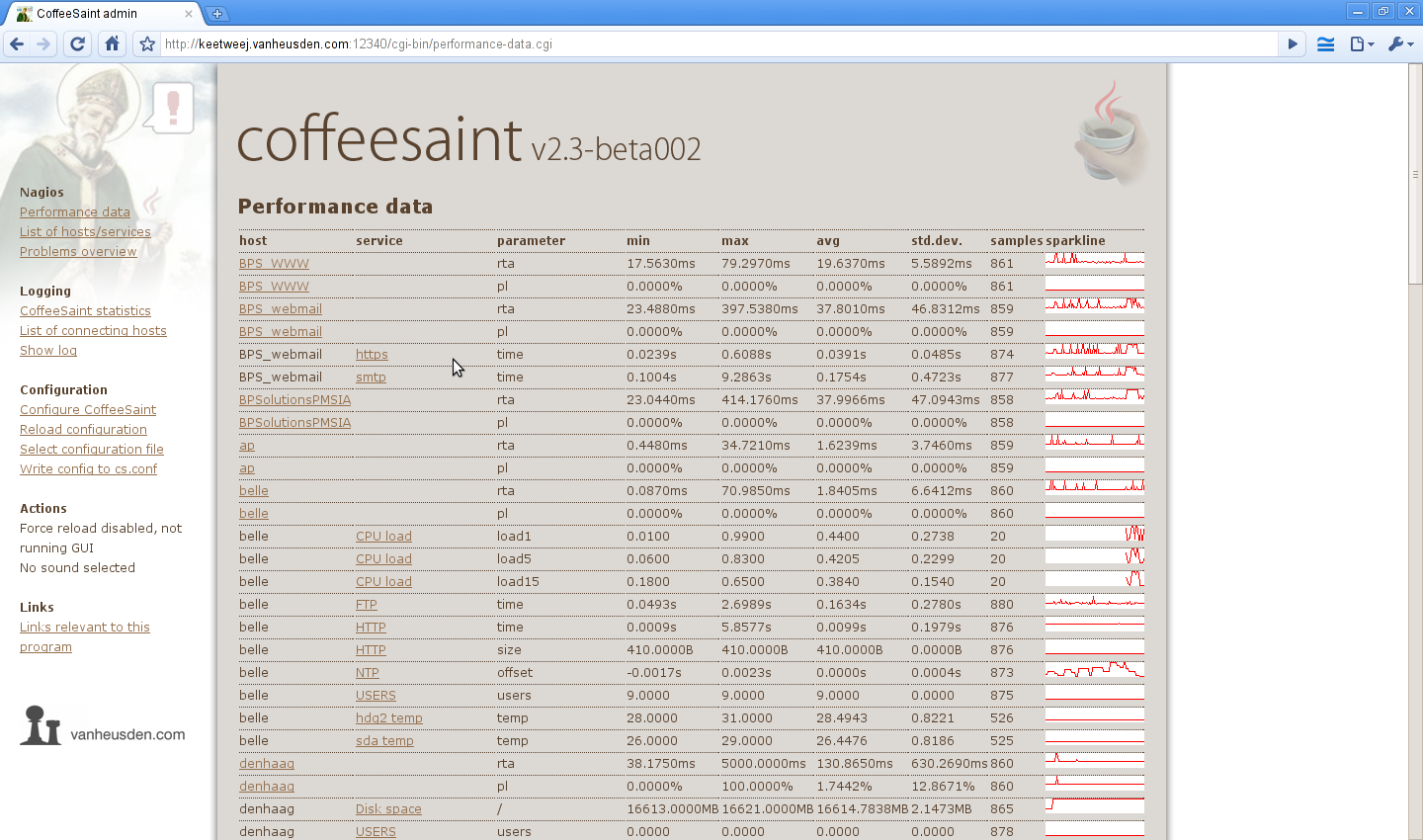Click Write config to cs.conf

coord(89,468)
